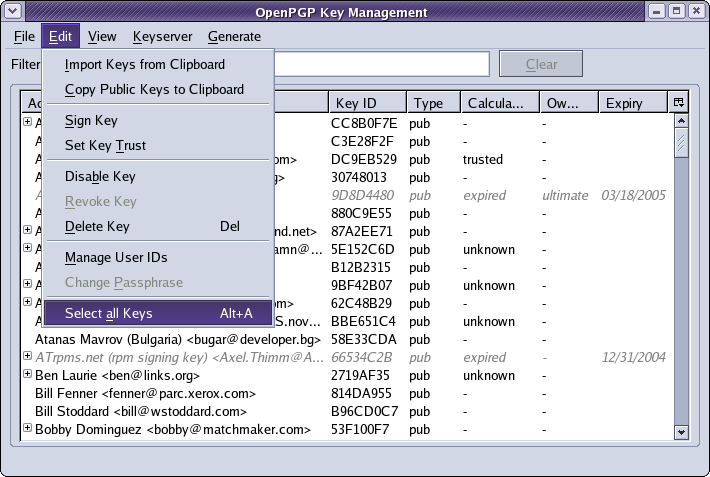This screenshot has width=710, height=477.
Task: Expand the ATrpms.net key row
Action: click(28, 356)
